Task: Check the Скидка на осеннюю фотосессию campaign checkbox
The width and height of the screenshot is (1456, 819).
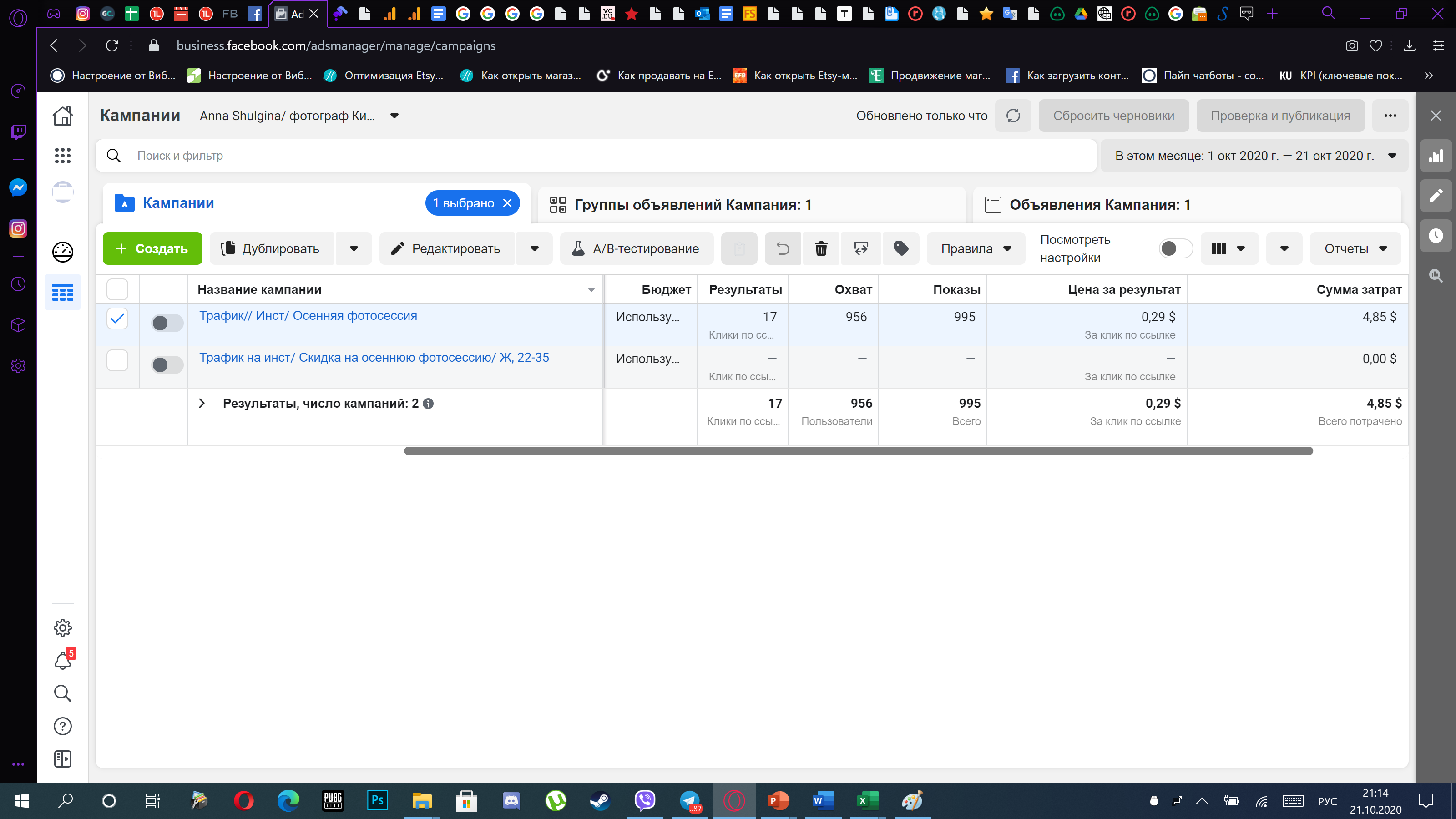Action: coord(117,361)
